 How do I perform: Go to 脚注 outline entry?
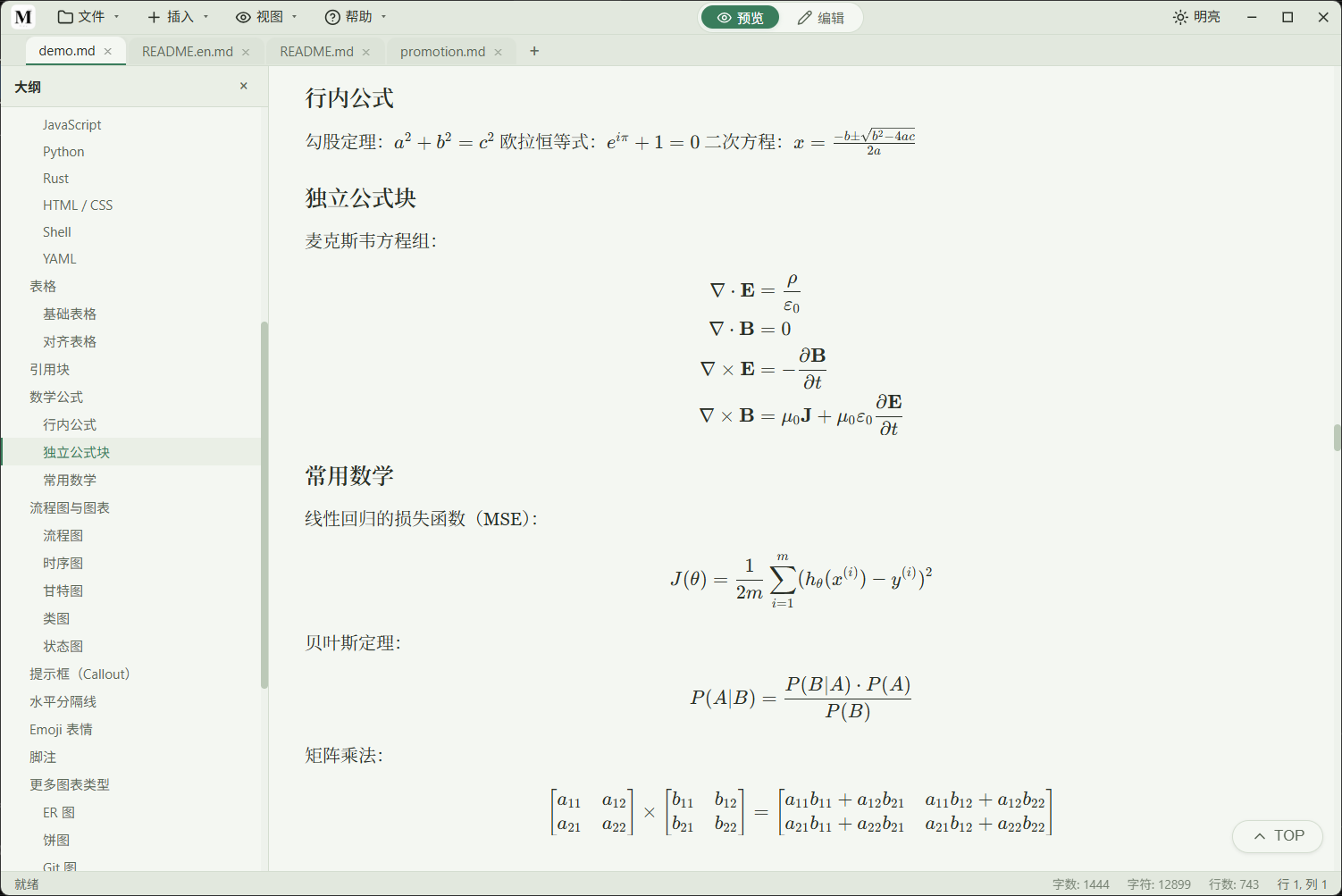[x=43, y=757]
